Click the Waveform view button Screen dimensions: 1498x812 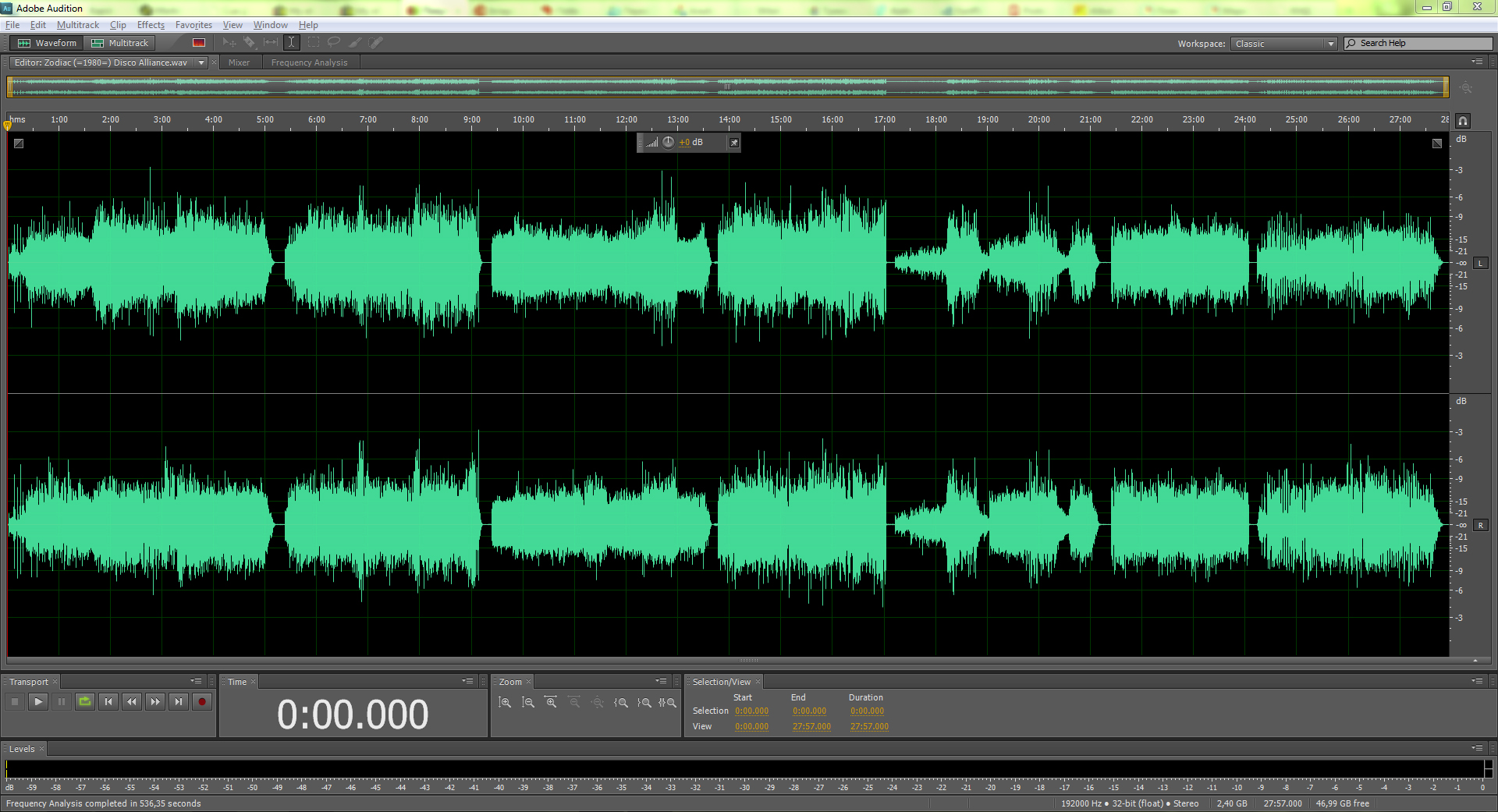[x=48, y=43]
